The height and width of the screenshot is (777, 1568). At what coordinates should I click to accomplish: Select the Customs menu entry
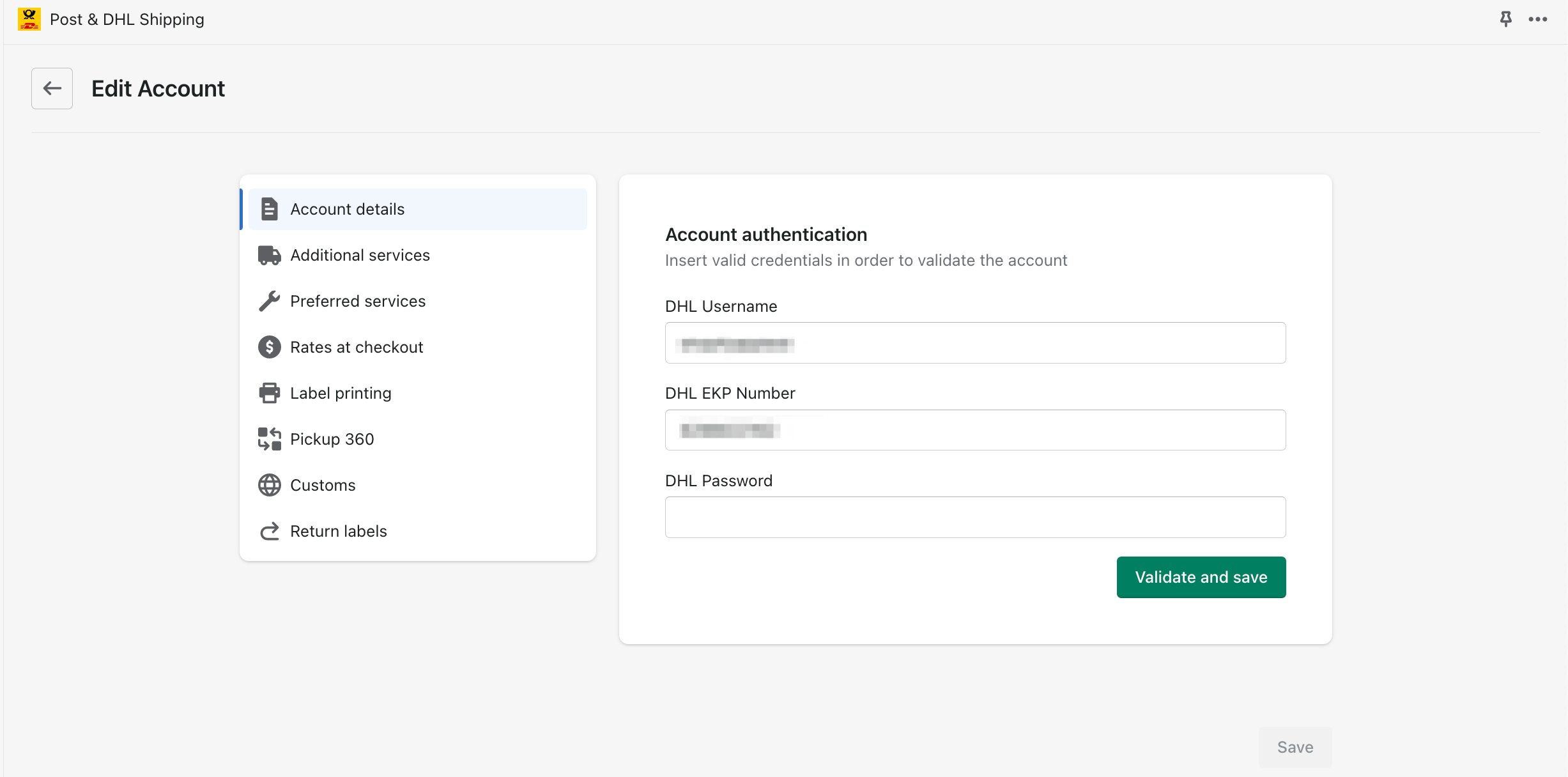tap(418, 485)
